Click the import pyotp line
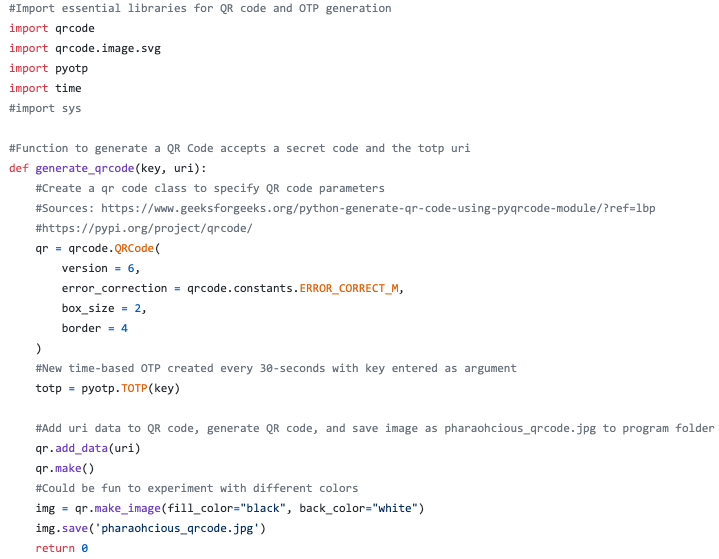This screenshot has width=719, height=559. click(x=48, y=68)
